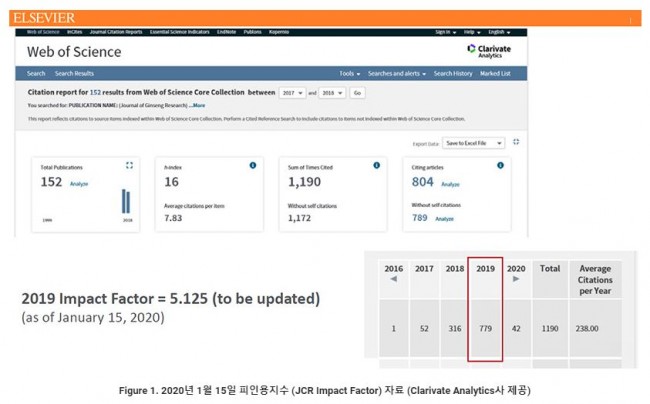Click the Figure 1 caption text

pyautogui.click(x=325, y=390)
